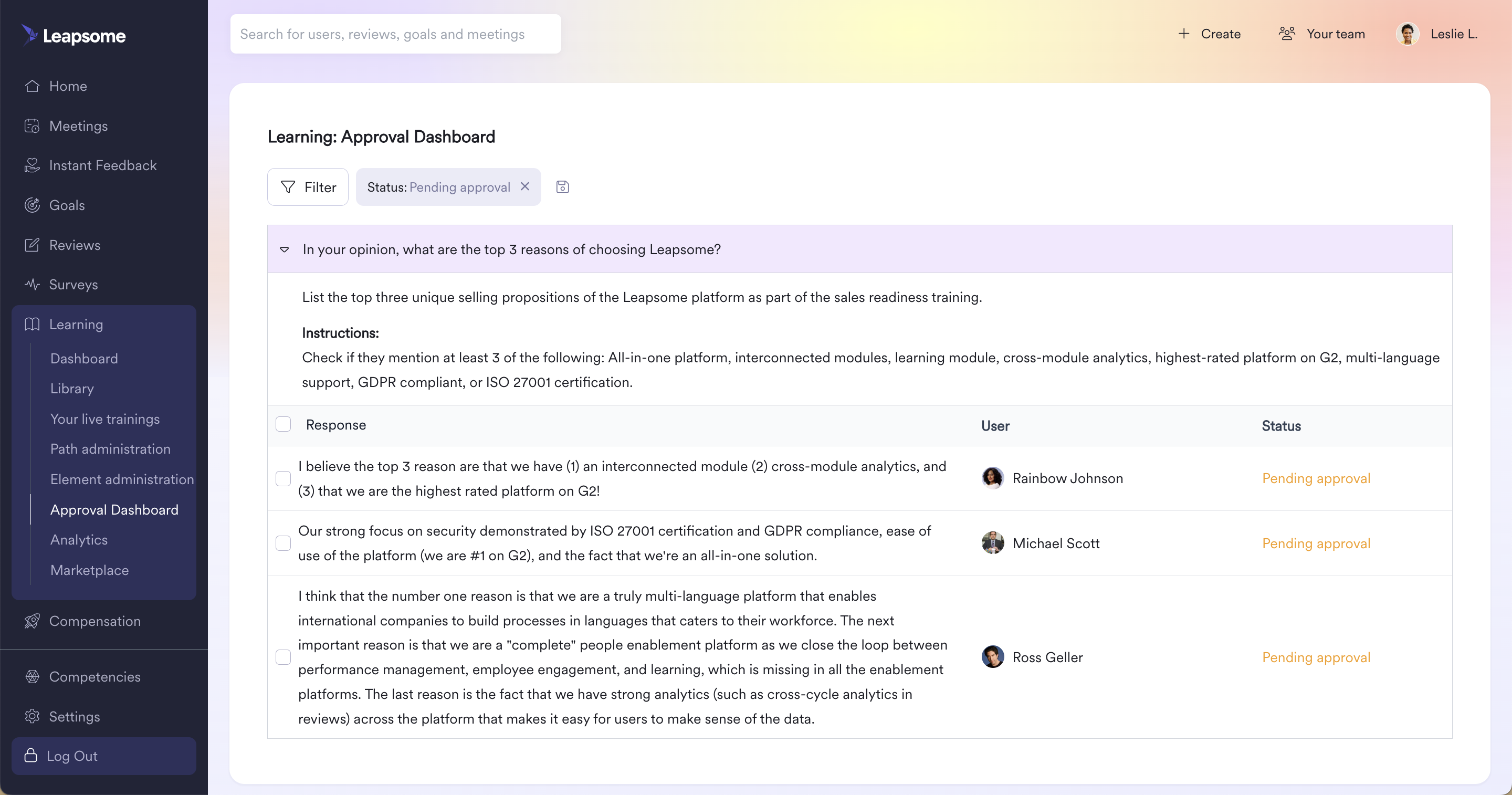Click the Create button
1512x795 pixels.
point(1209,34)
